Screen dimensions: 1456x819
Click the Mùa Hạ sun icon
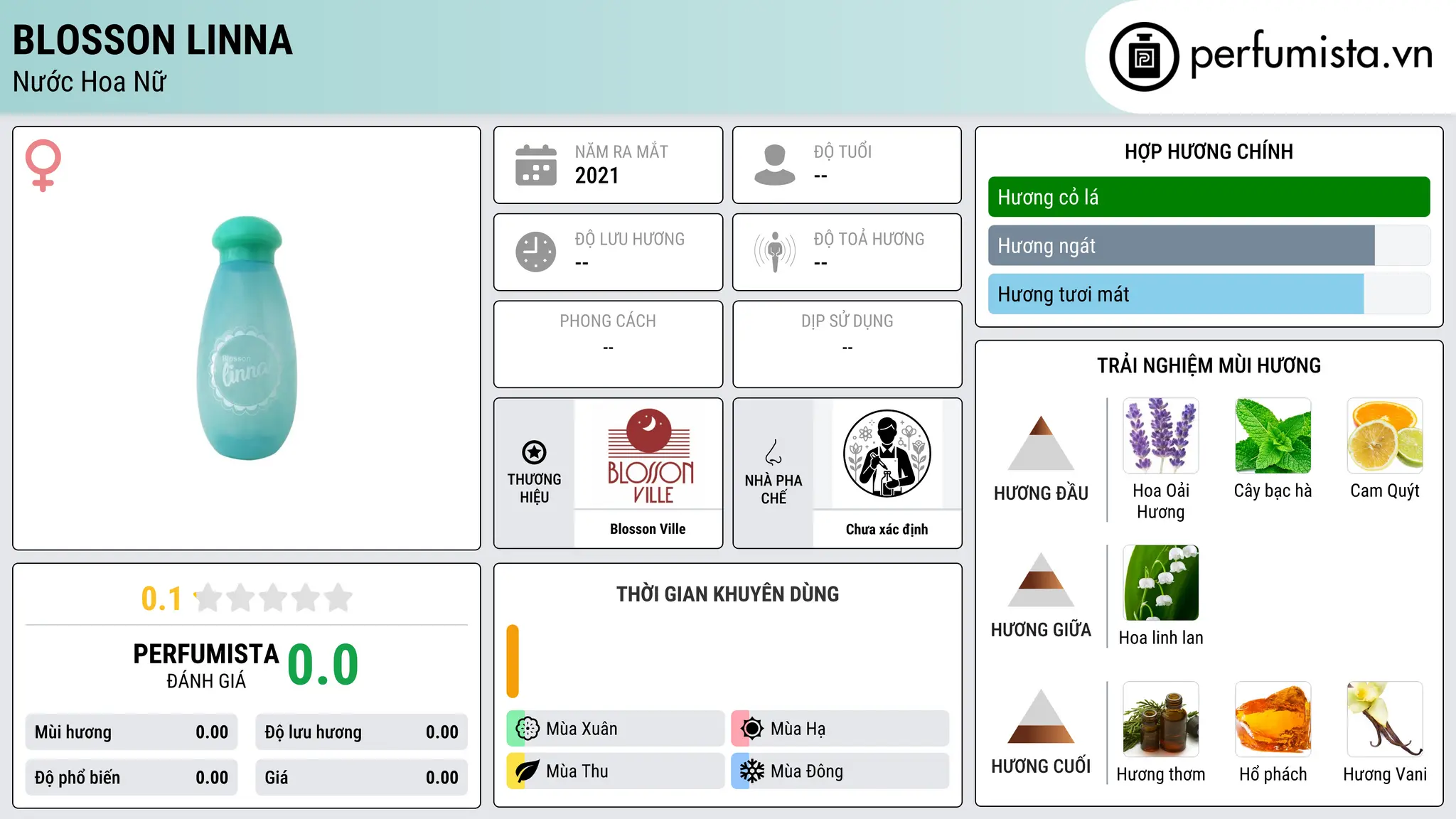click(752, 729)
